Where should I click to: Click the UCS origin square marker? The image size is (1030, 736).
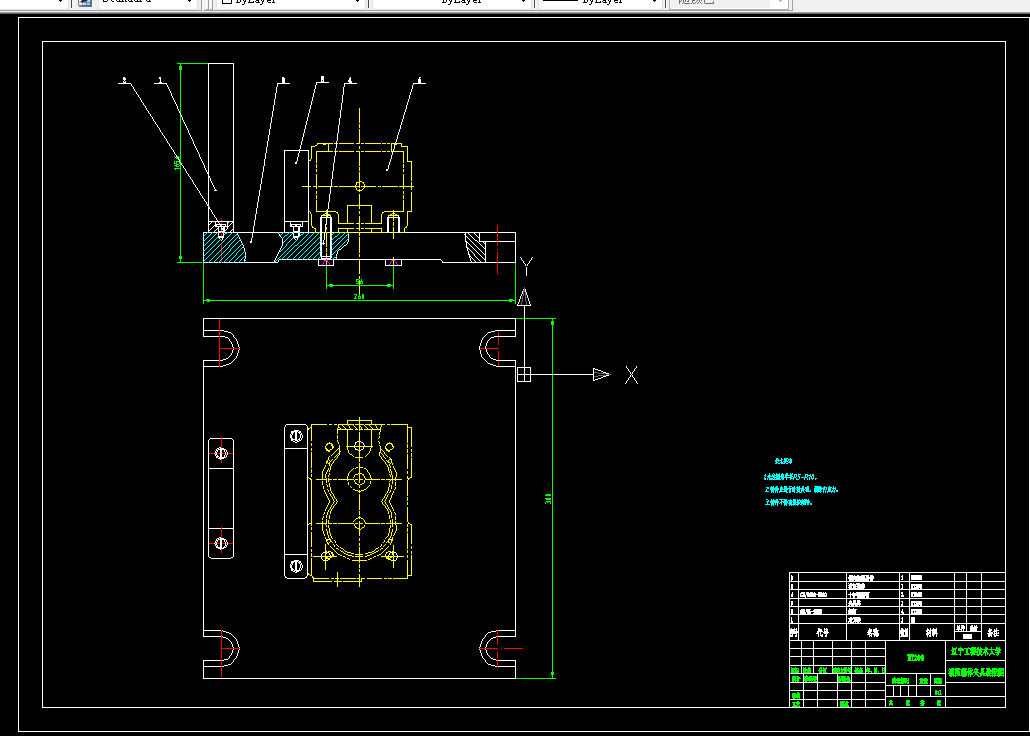point(524,375)
